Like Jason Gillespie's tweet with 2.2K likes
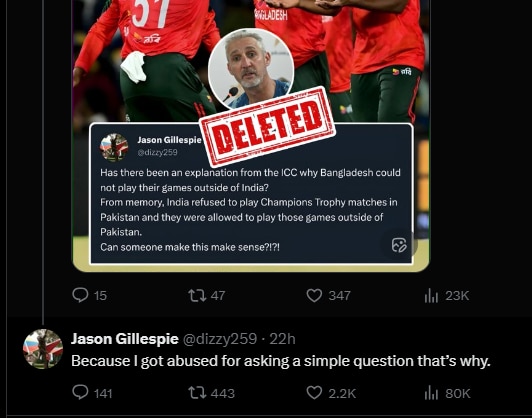This screenshot has height=418, width=532. (x=331, y=393)
